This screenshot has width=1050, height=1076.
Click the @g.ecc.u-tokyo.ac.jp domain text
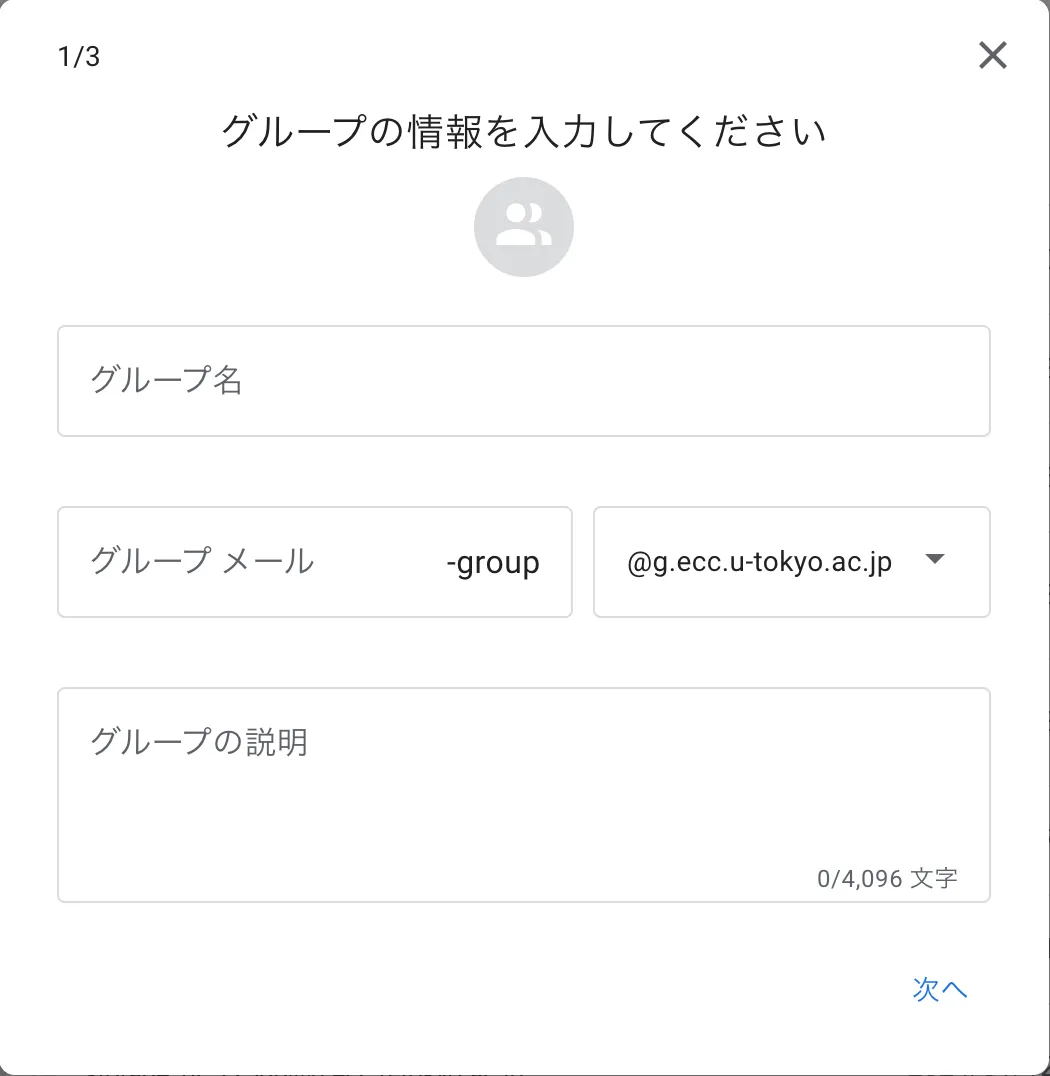point(759,562)
